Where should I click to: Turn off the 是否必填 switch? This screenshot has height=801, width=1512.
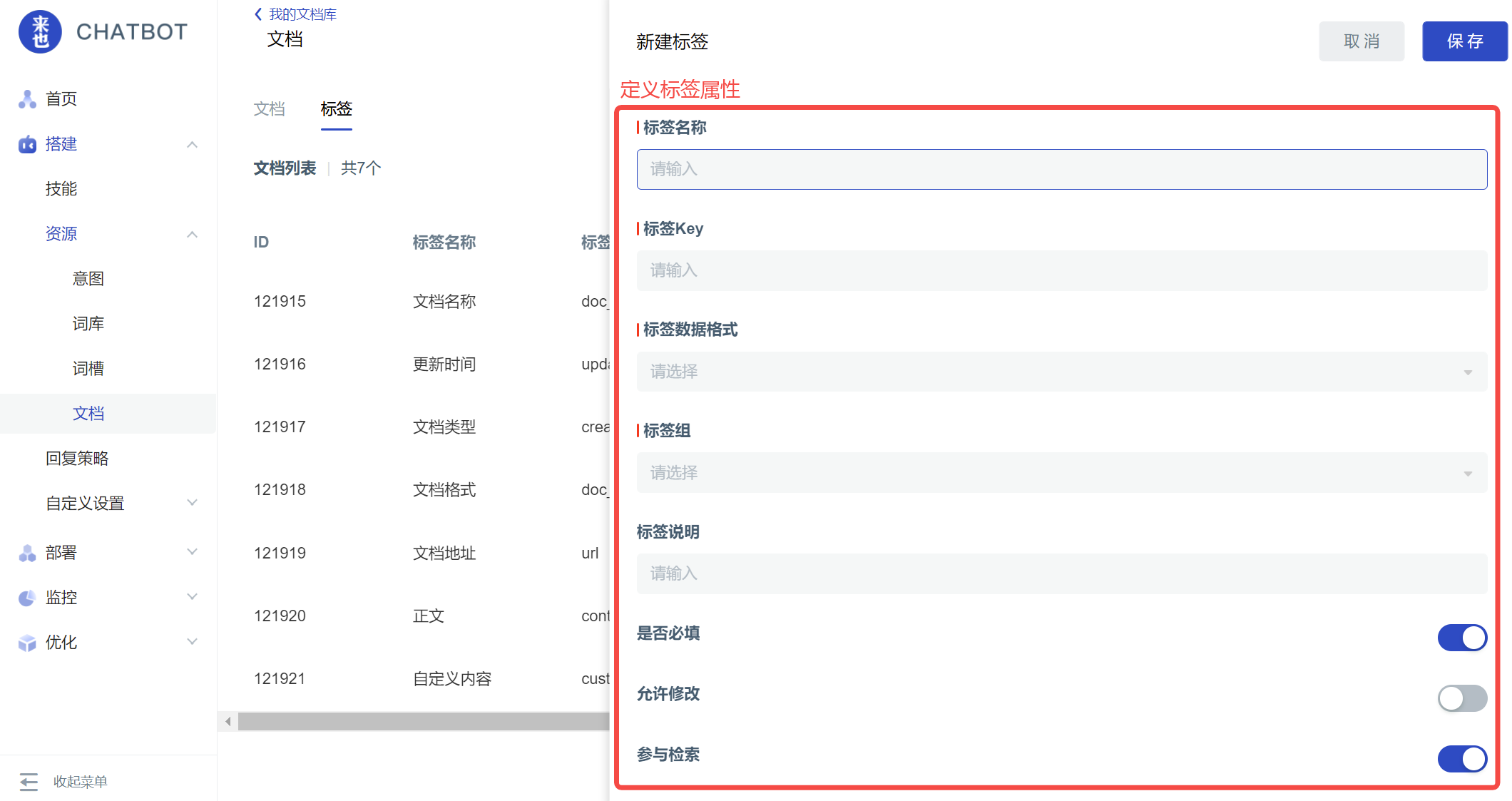pyautogui.click(x=1462, y=638)
